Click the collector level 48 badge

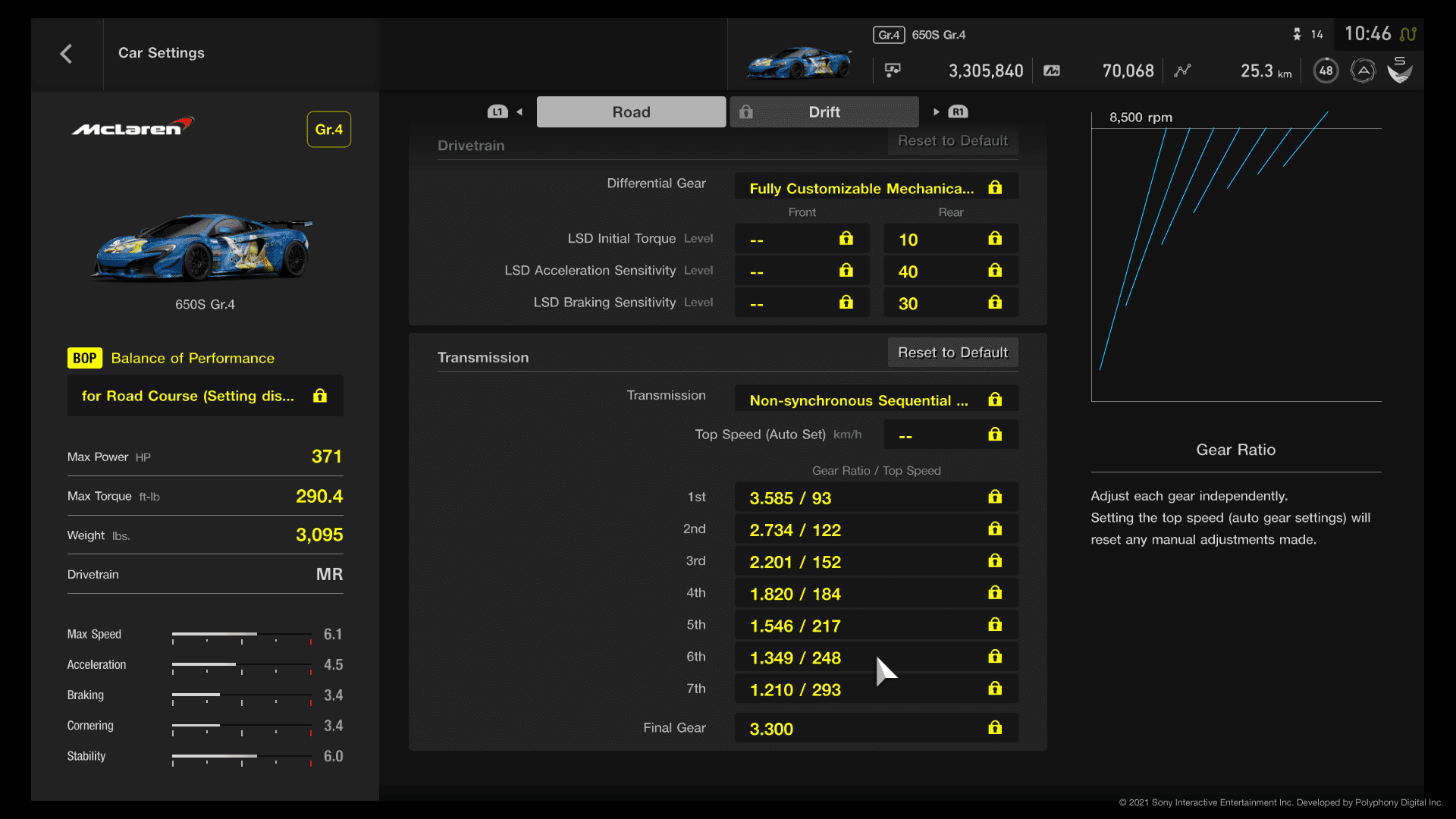coord(1326,71)
